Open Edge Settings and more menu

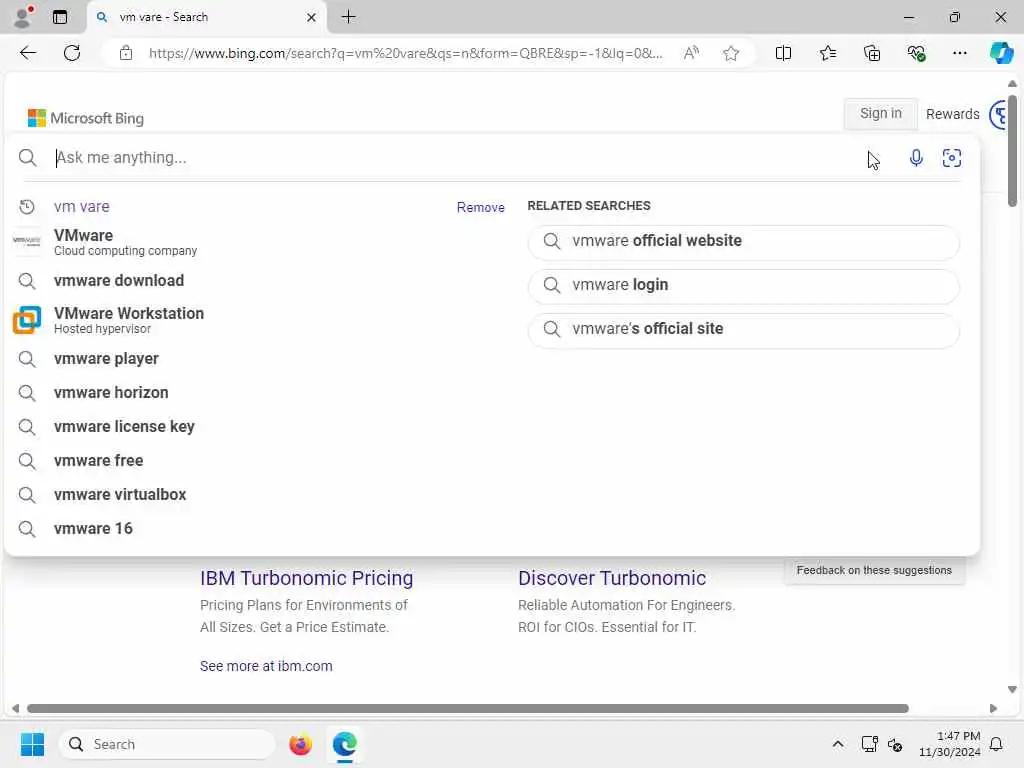(x=959, y=53)
